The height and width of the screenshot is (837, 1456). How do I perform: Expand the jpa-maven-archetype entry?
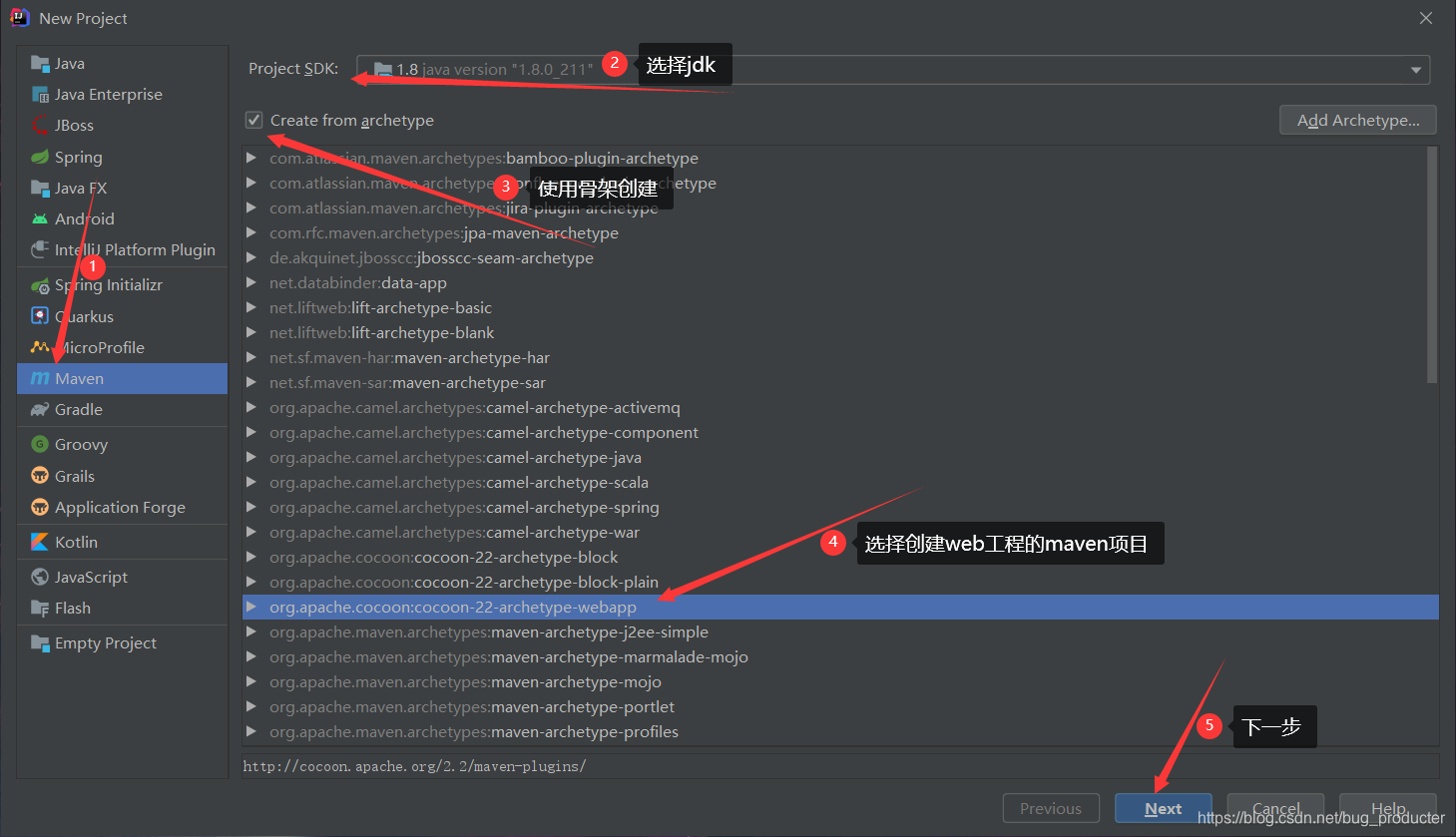(251, 232)
